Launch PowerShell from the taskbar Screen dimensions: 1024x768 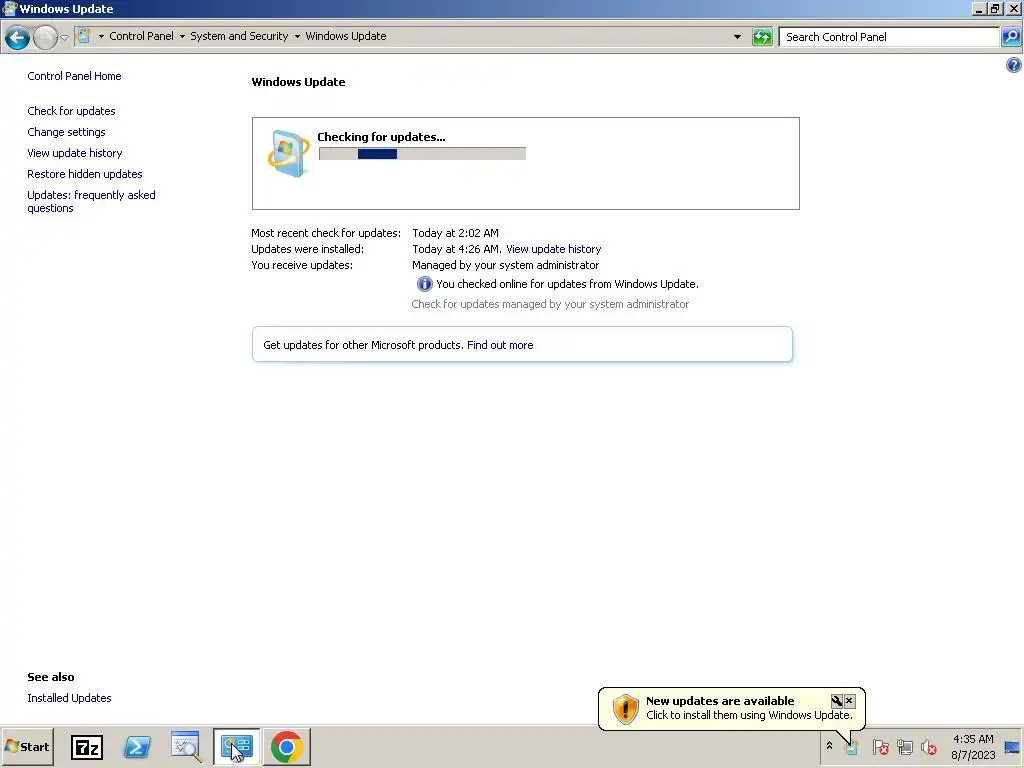(x=137, y=747)
